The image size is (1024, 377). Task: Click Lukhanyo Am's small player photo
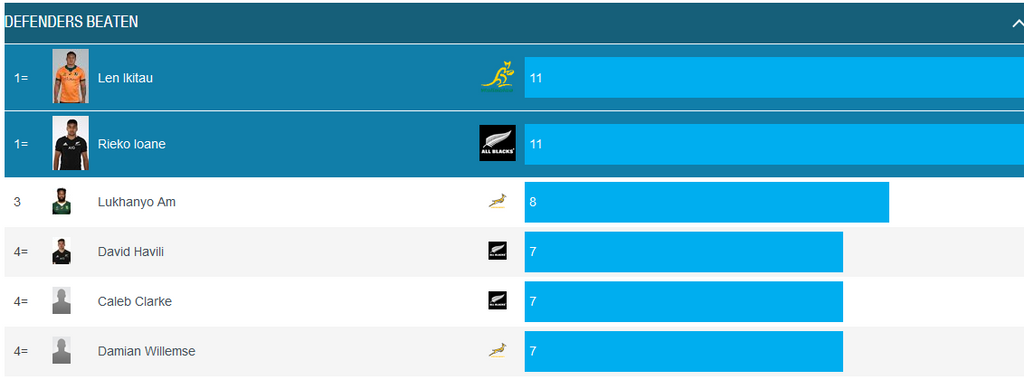pos(61,201)
